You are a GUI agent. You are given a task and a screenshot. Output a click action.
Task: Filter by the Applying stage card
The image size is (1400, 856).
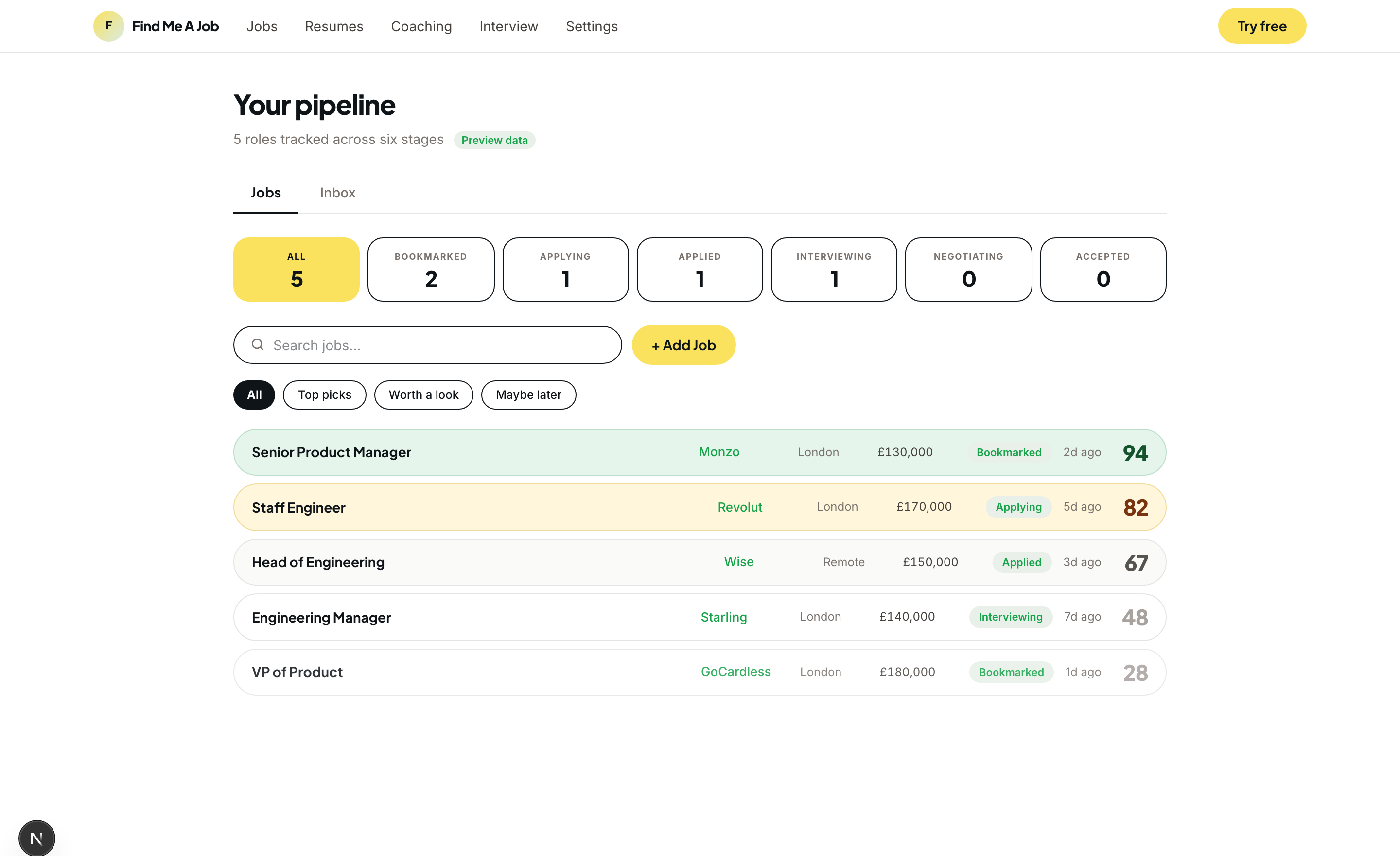pos(565,269)
